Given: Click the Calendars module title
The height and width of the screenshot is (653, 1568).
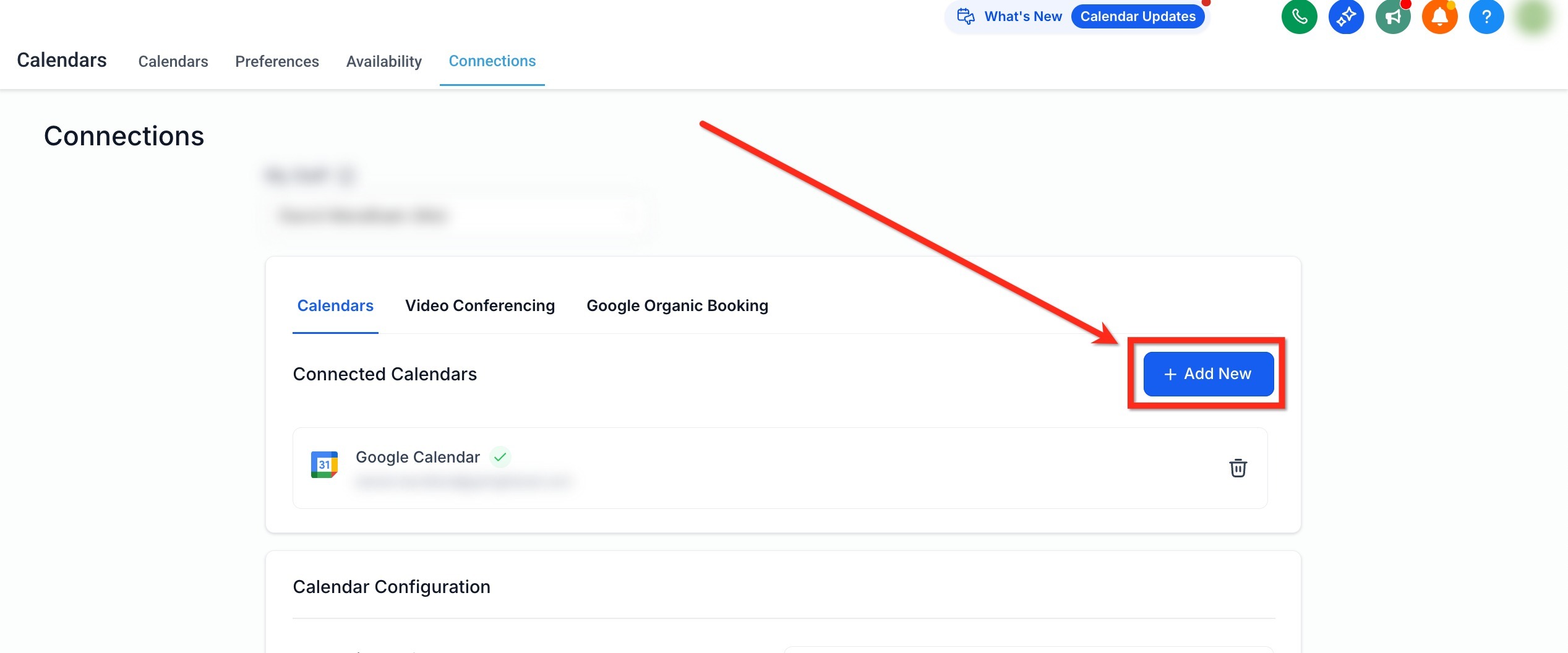Looking at the screenshot, I should coord(62,60).
